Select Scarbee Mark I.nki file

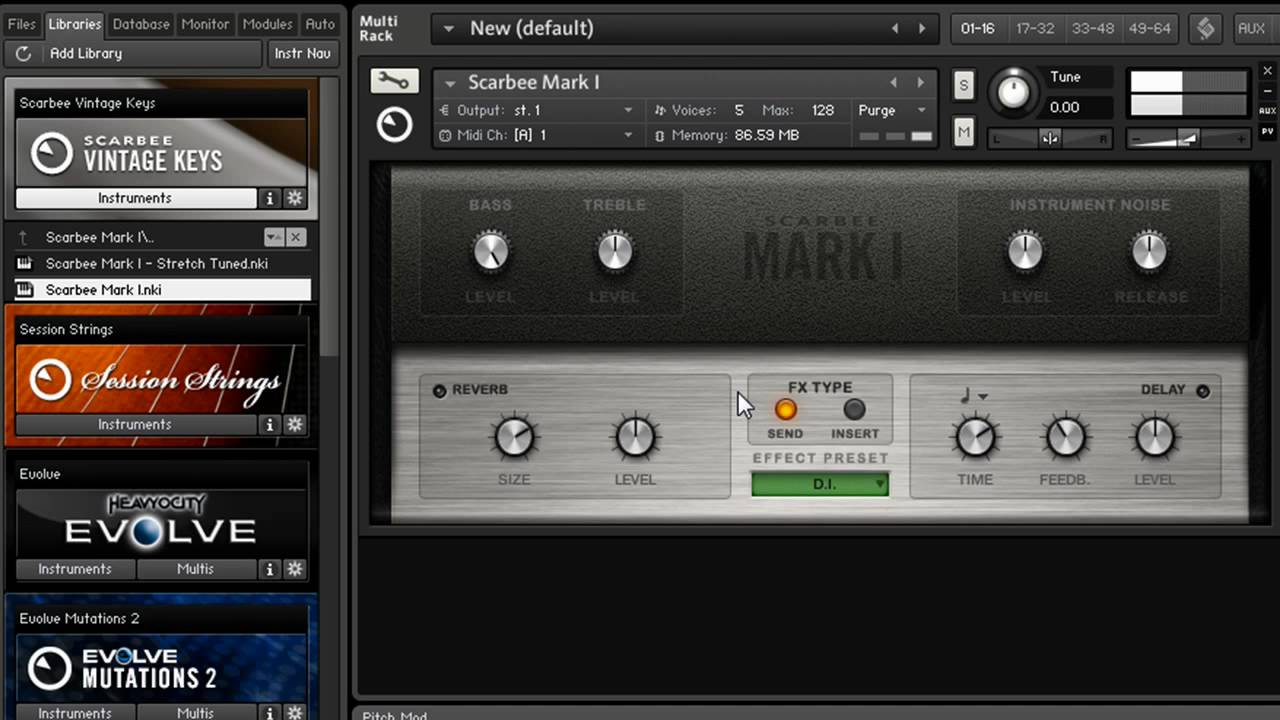[162, 289]
